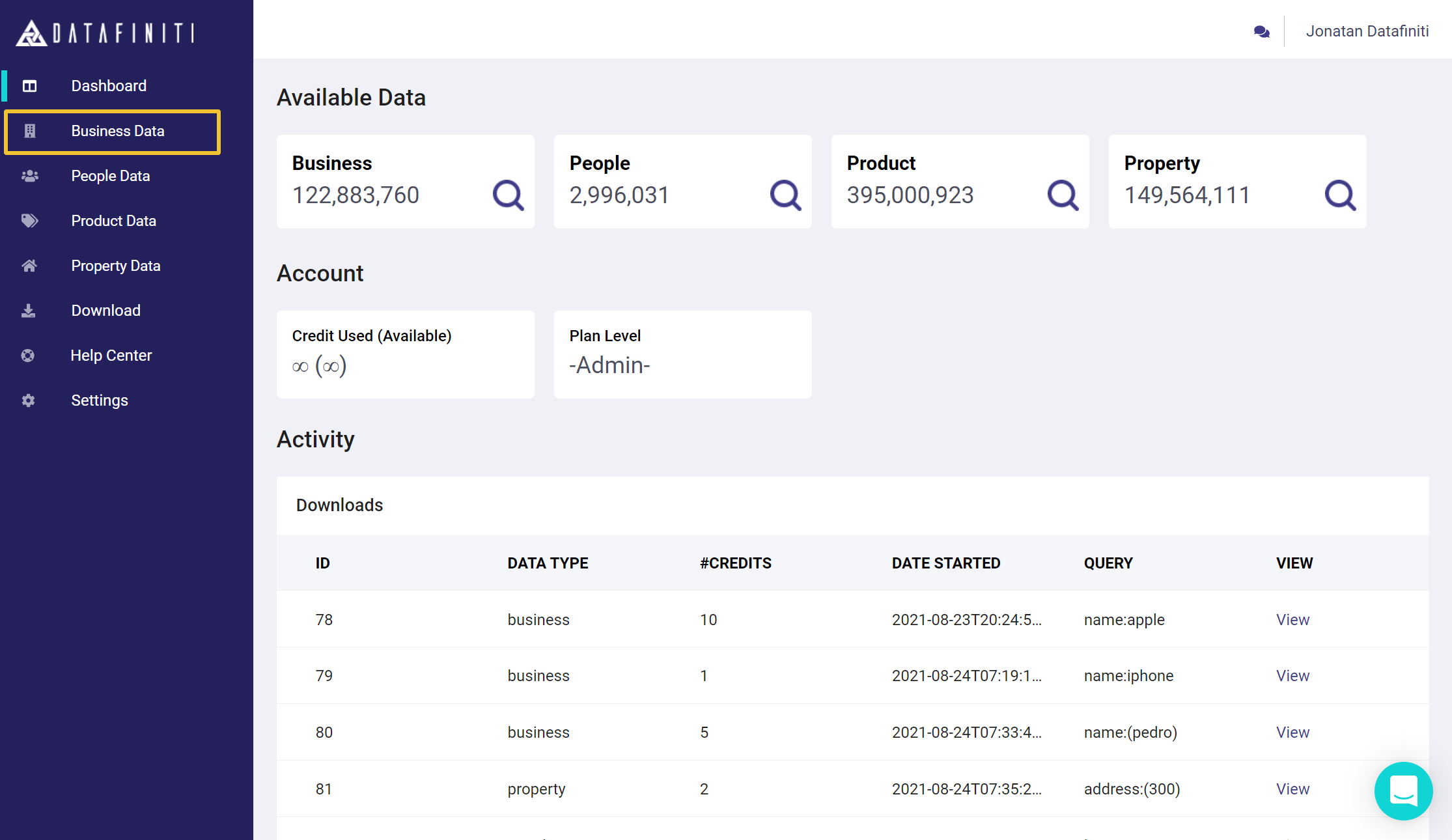The image size is (1452, 840).
Task: Click the Product search magnifier icon
Action: coord(1063,195)
